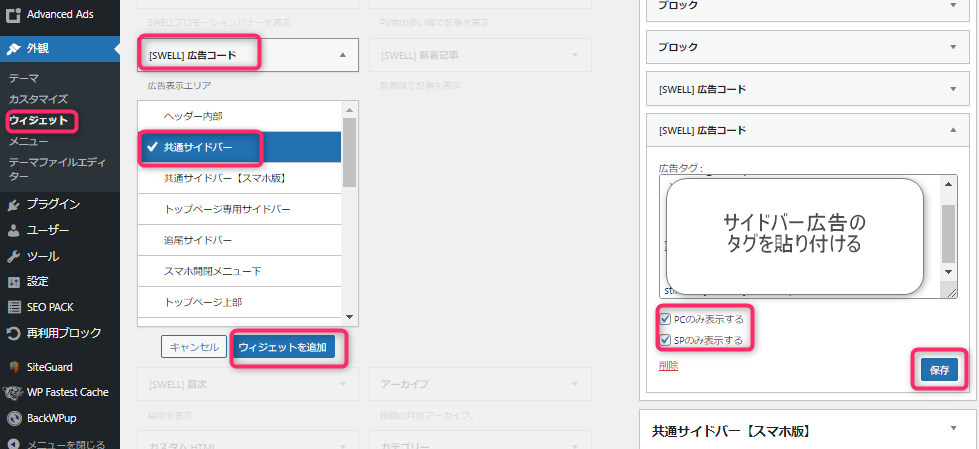Expand the 共通サイドバー【スマホ版】 panel
This screenshot has width=979, height=449.
point(952,429)
